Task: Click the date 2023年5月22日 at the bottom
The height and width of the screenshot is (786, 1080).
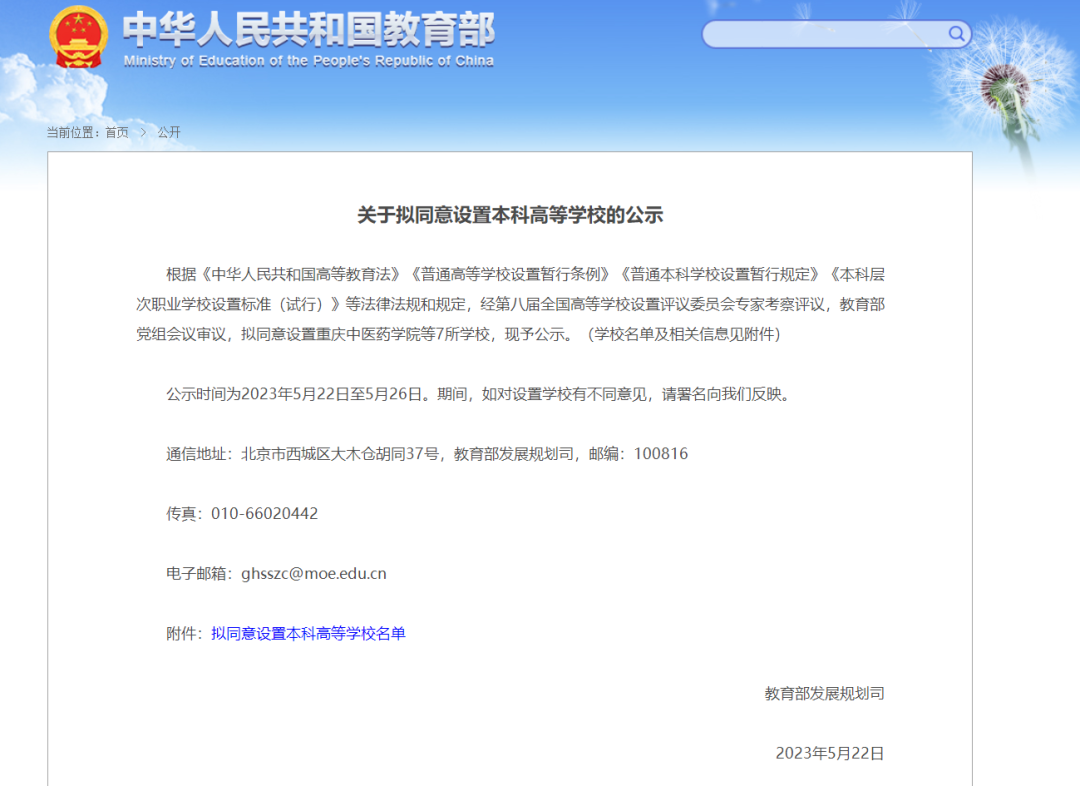Action: pos(828,753)
